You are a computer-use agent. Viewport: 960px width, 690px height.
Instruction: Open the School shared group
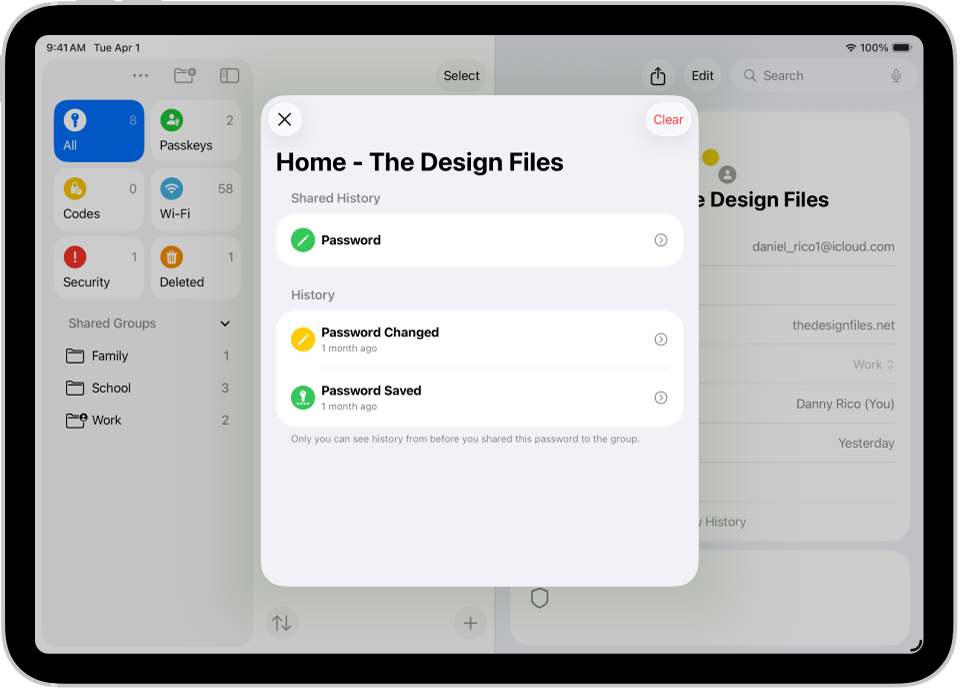[x=148, y=388]
